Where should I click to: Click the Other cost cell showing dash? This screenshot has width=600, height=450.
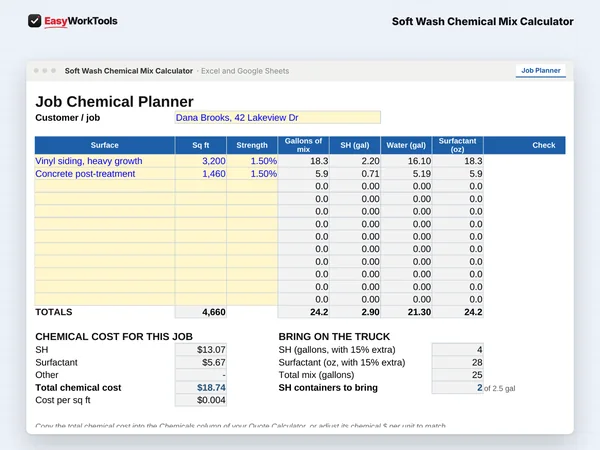coord(201,375)
